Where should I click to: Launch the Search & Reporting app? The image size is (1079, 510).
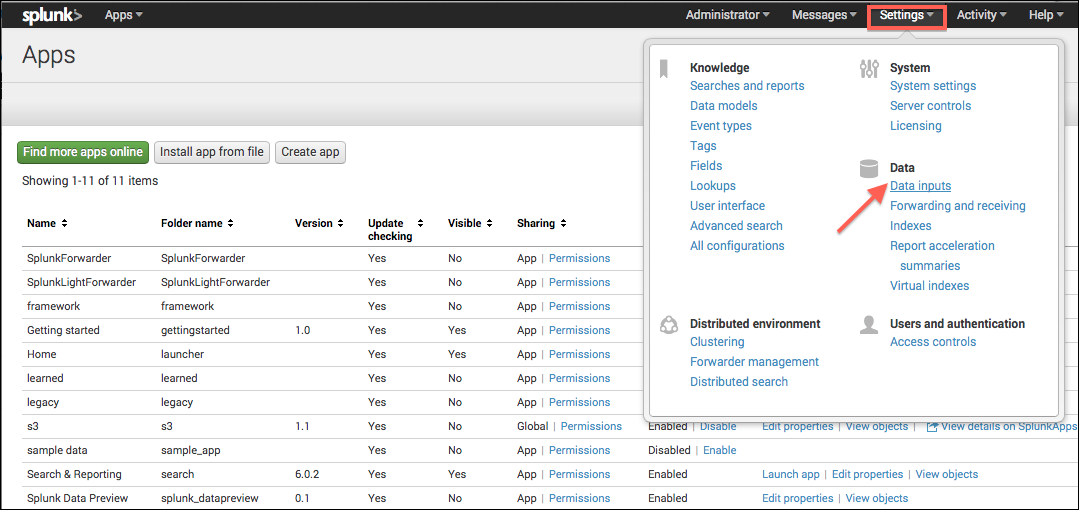(x=790, y=474)
